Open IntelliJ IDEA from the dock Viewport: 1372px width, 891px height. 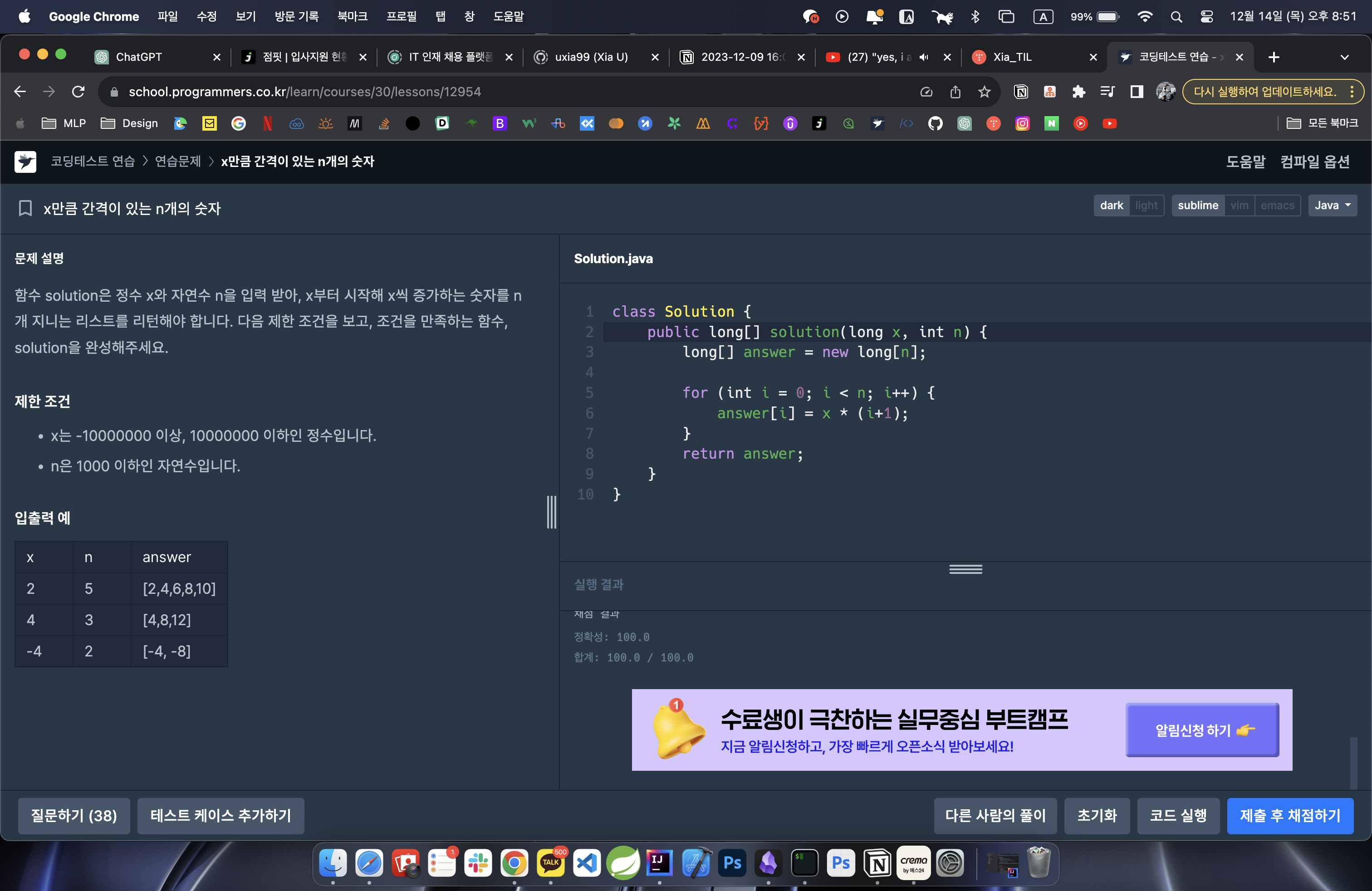(x=660, y=863)
